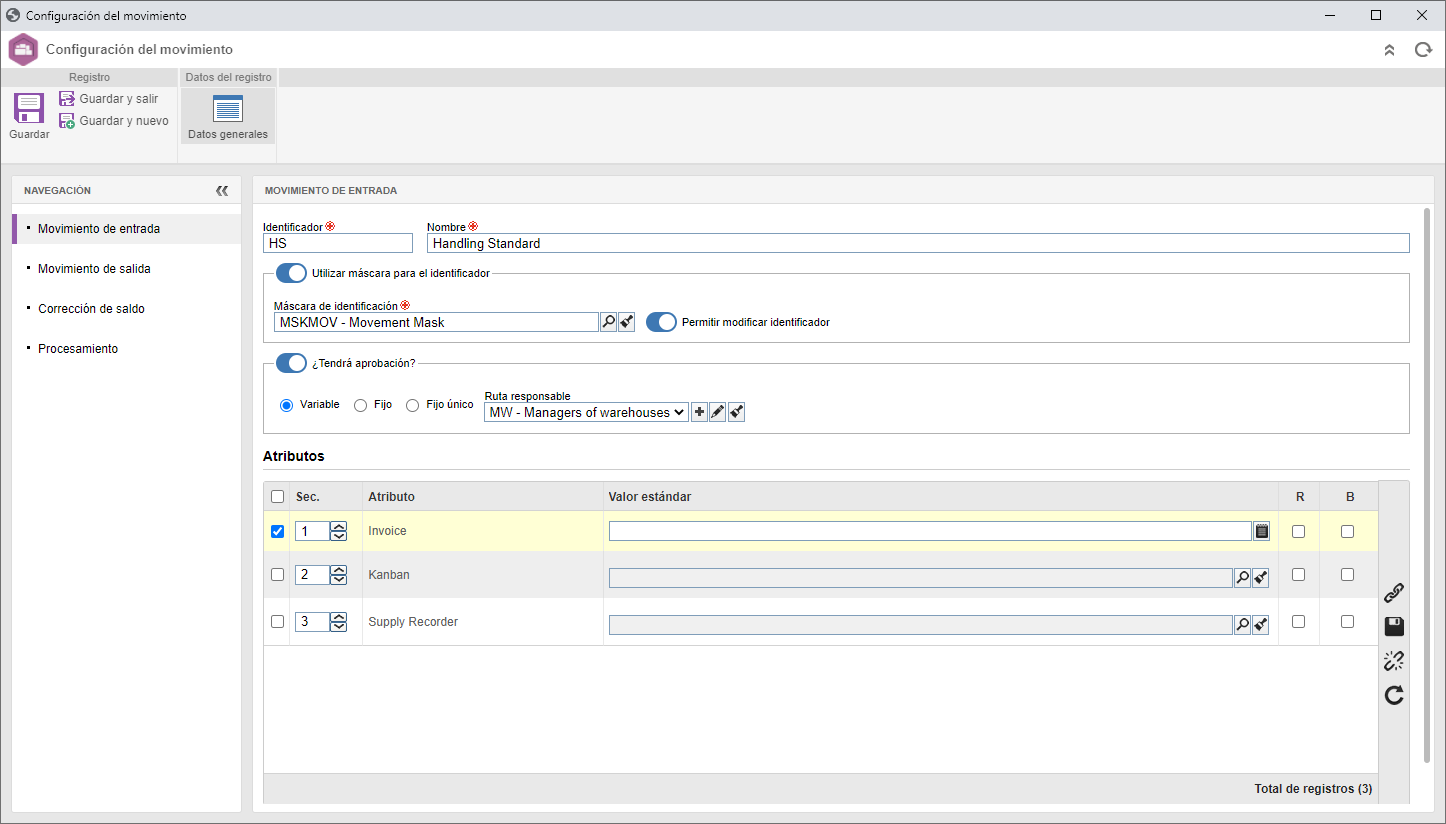The width and height of the screenshot is (1446, 824).
Task: Click the Supply Recorder sequence stepper arrows
Action: coord(339,622)
